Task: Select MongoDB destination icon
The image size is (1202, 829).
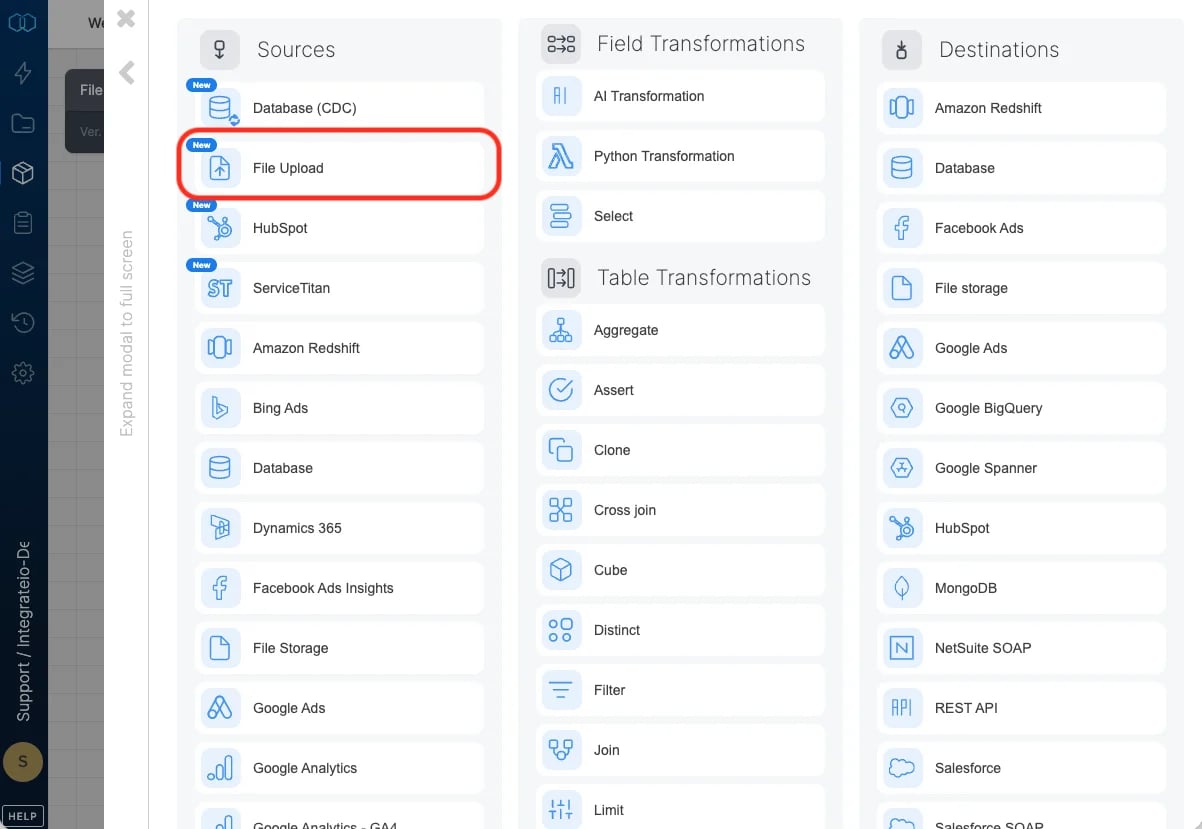Action: click(x=902, y=588)
